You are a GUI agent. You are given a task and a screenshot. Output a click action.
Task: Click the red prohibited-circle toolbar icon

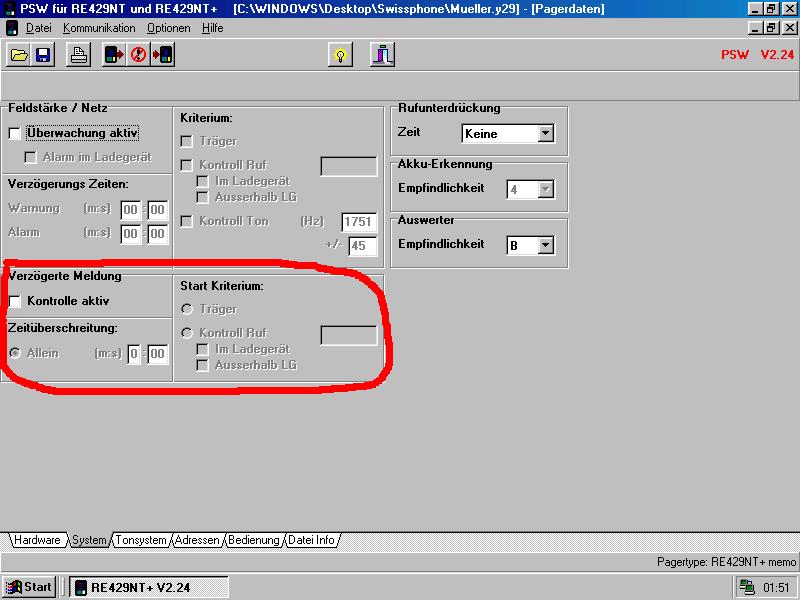coord(139,55)
